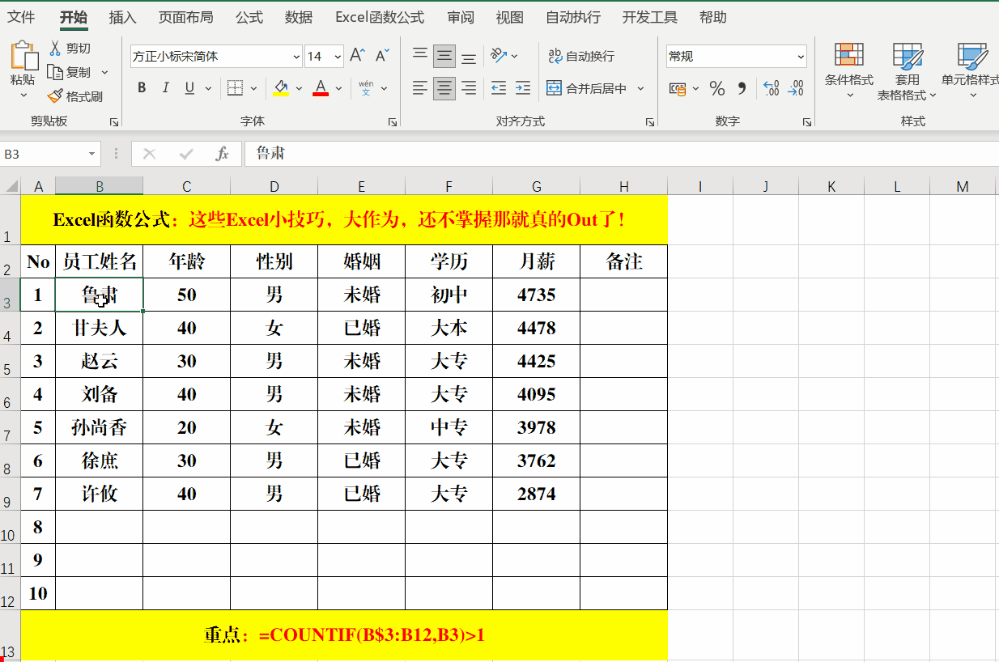
Task: Increase font size with larger A
Action: 357,56
